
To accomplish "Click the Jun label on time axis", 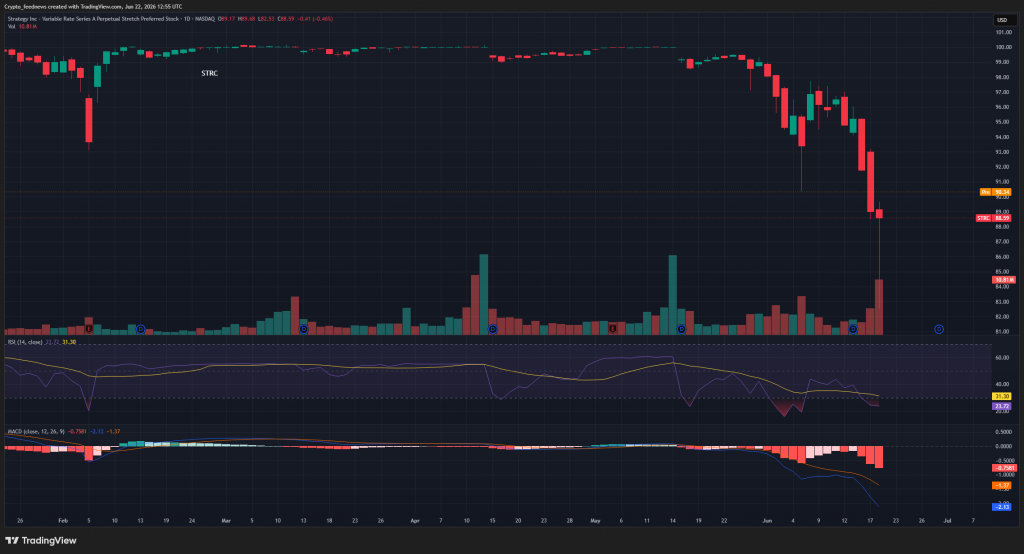I will coord(767,521).
